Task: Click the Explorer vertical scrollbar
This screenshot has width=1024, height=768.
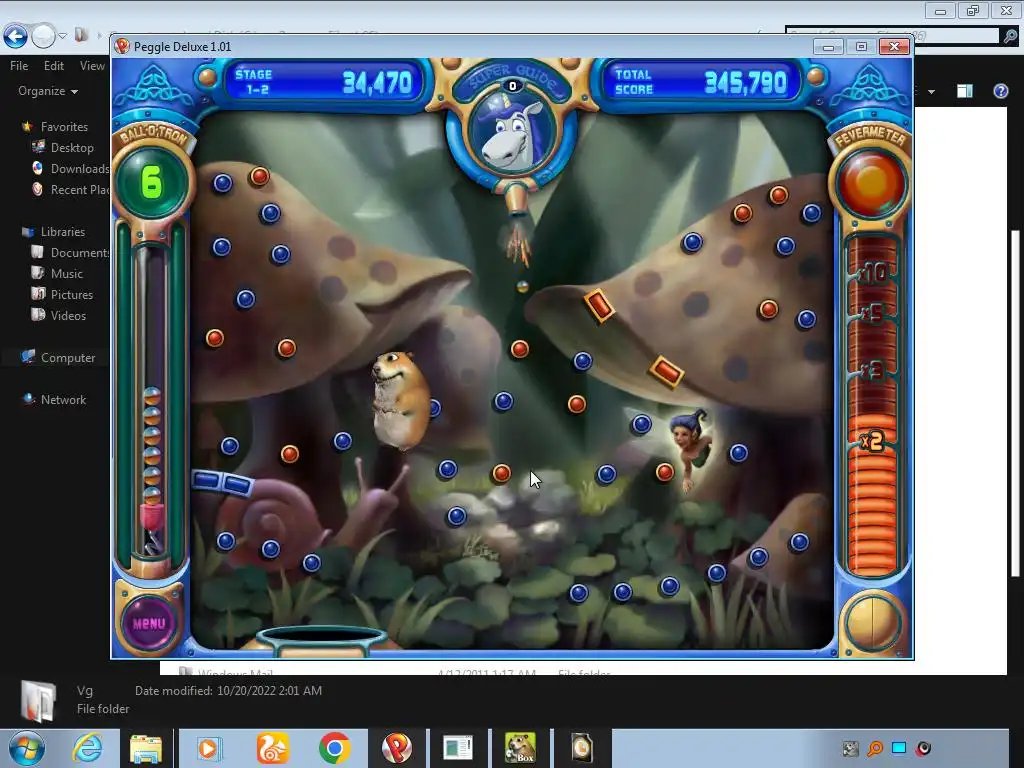Action: click(1015, 403)
